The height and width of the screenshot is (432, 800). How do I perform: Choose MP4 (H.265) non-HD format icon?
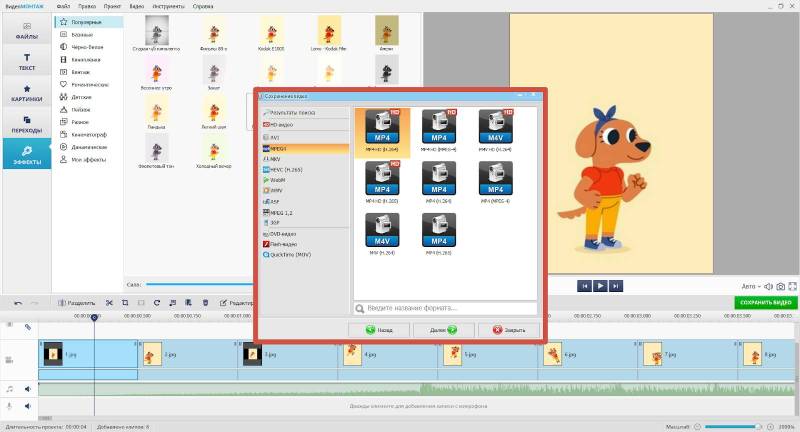click(x=439, y=234)
